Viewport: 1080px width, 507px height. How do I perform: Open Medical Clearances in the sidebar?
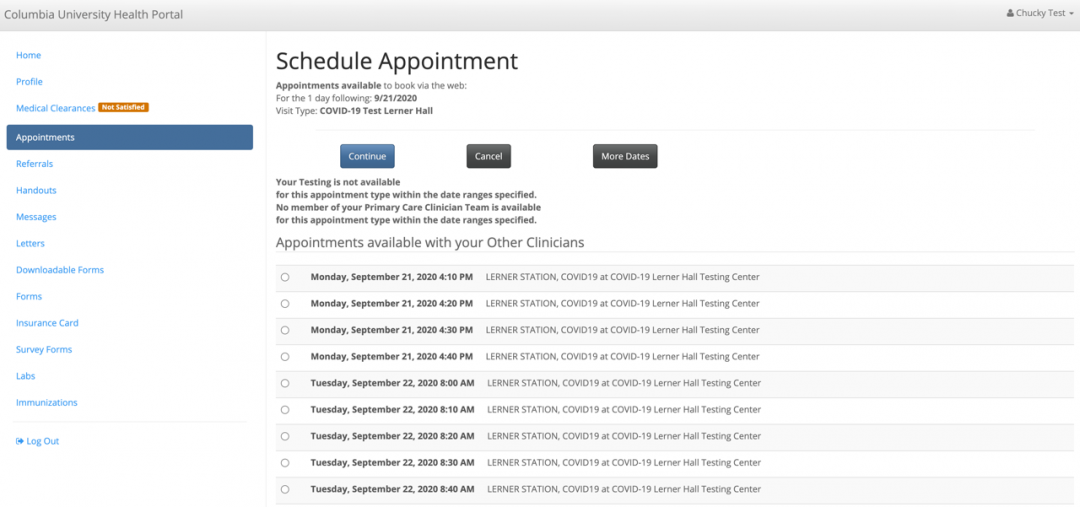[x=55, y=108]
